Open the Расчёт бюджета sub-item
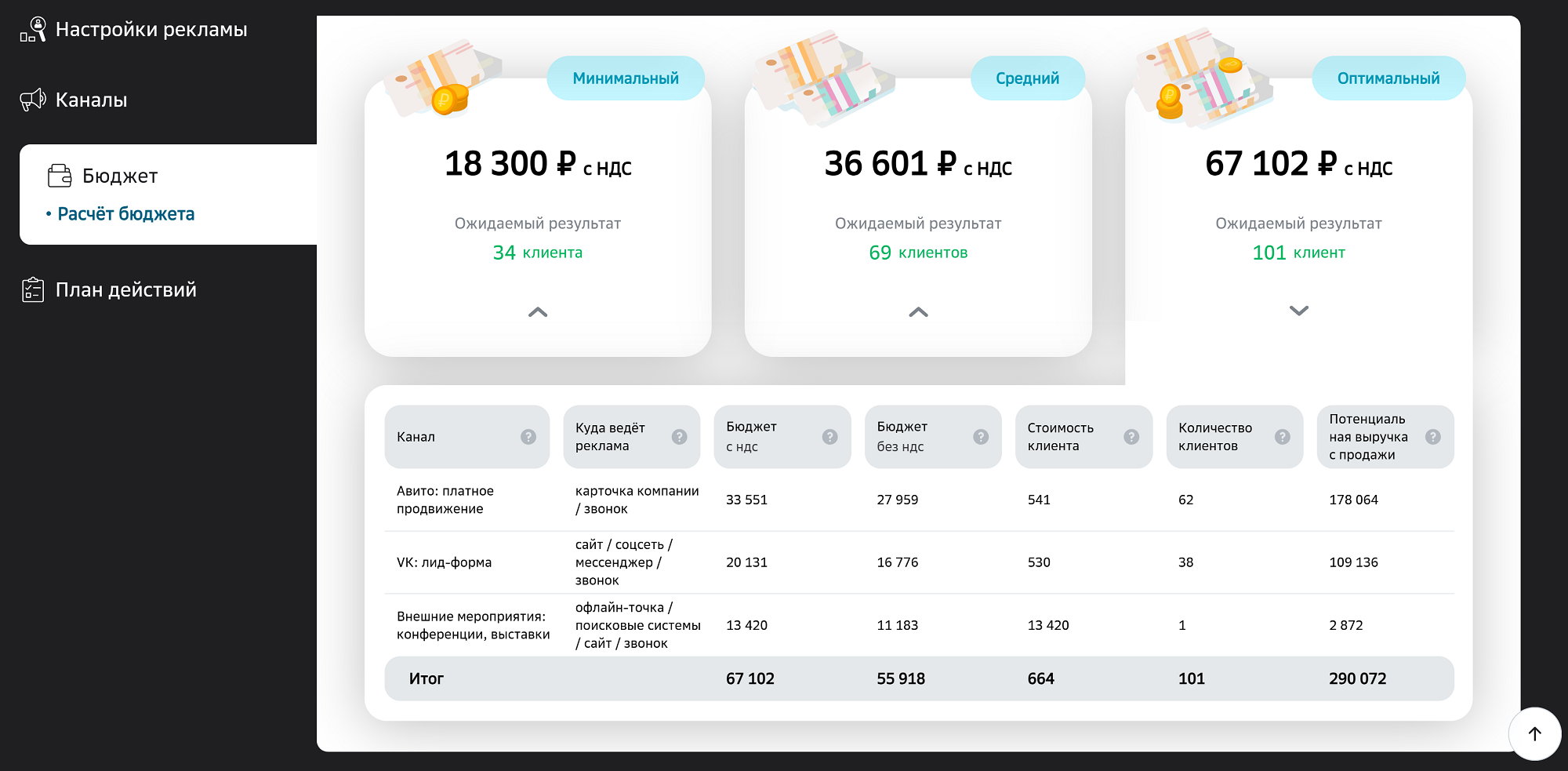Screen dimensions: 1568x771 (x=125, y=214)
